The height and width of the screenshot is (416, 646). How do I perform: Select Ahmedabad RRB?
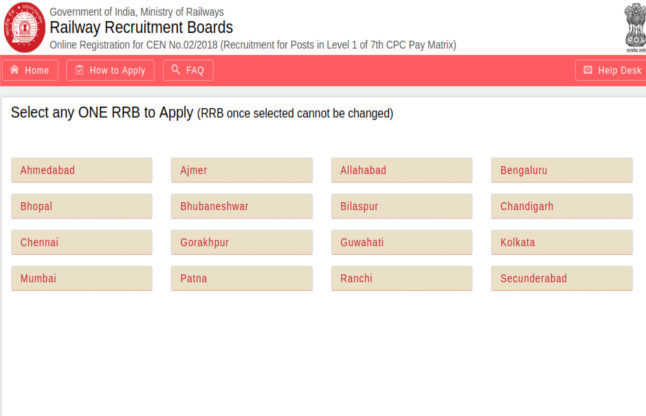click(x=81, y=170)
